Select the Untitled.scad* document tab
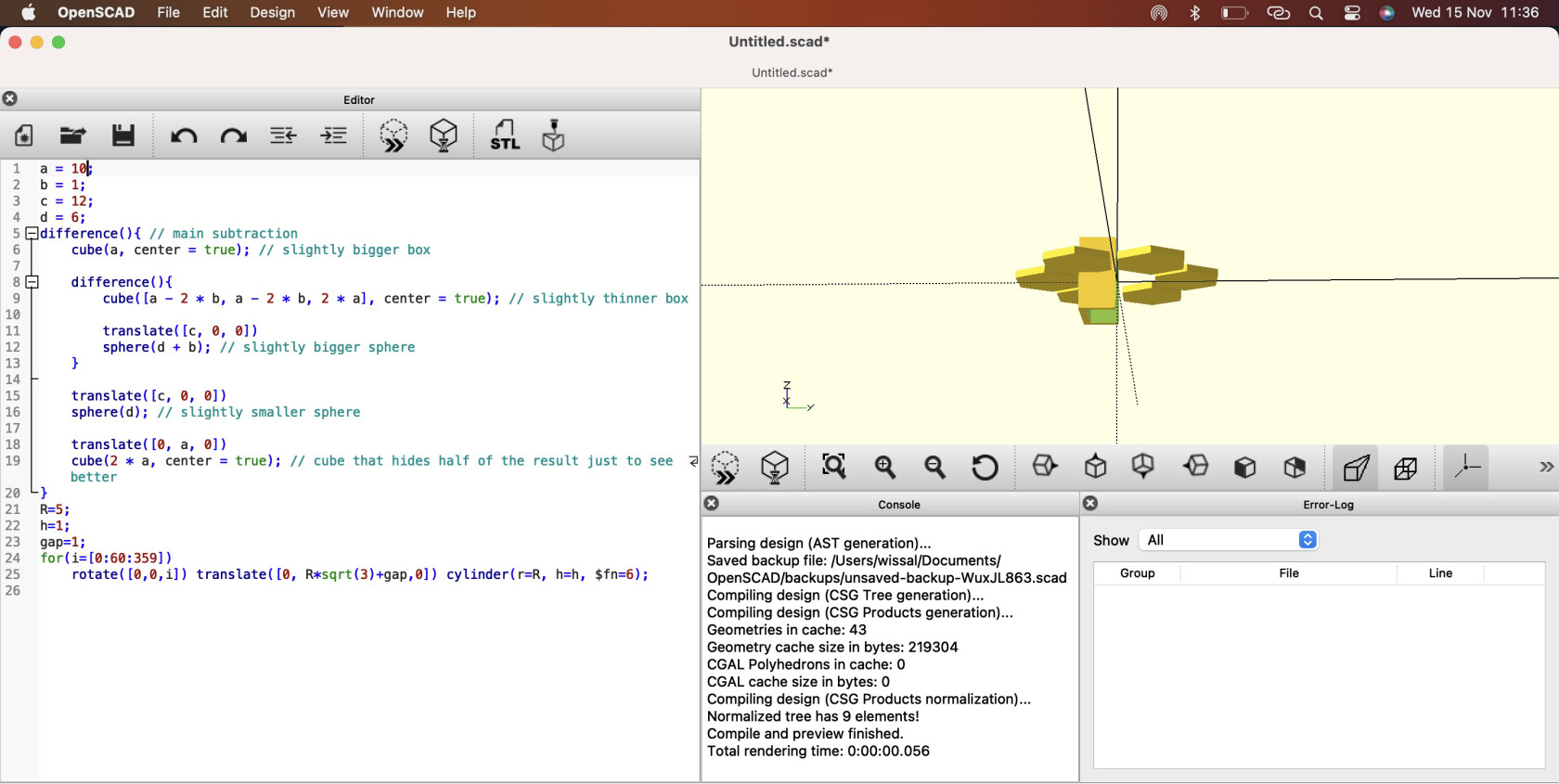Screen dimensions: 1559x784 tap(792, 72)
